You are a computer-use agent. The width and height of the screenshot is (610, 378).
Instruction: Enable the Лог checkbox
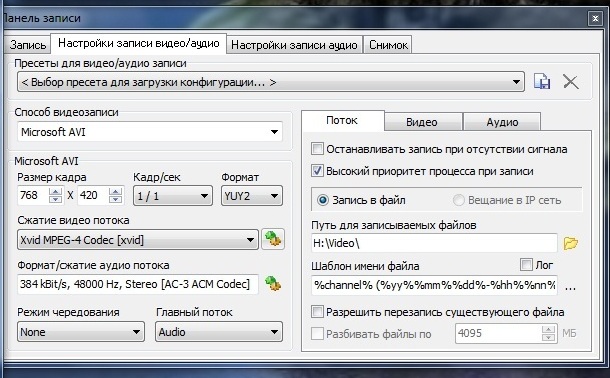526,265
